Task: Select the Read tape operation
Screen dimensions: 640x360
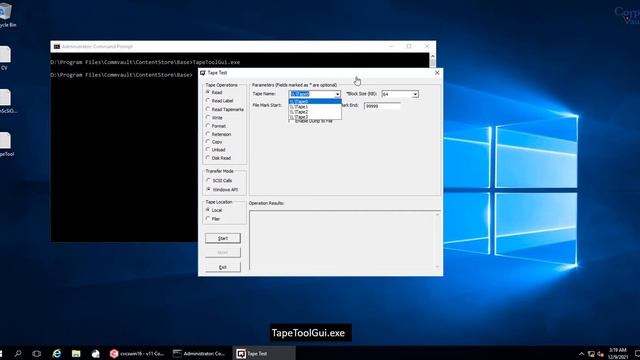Action: (214, 93)
